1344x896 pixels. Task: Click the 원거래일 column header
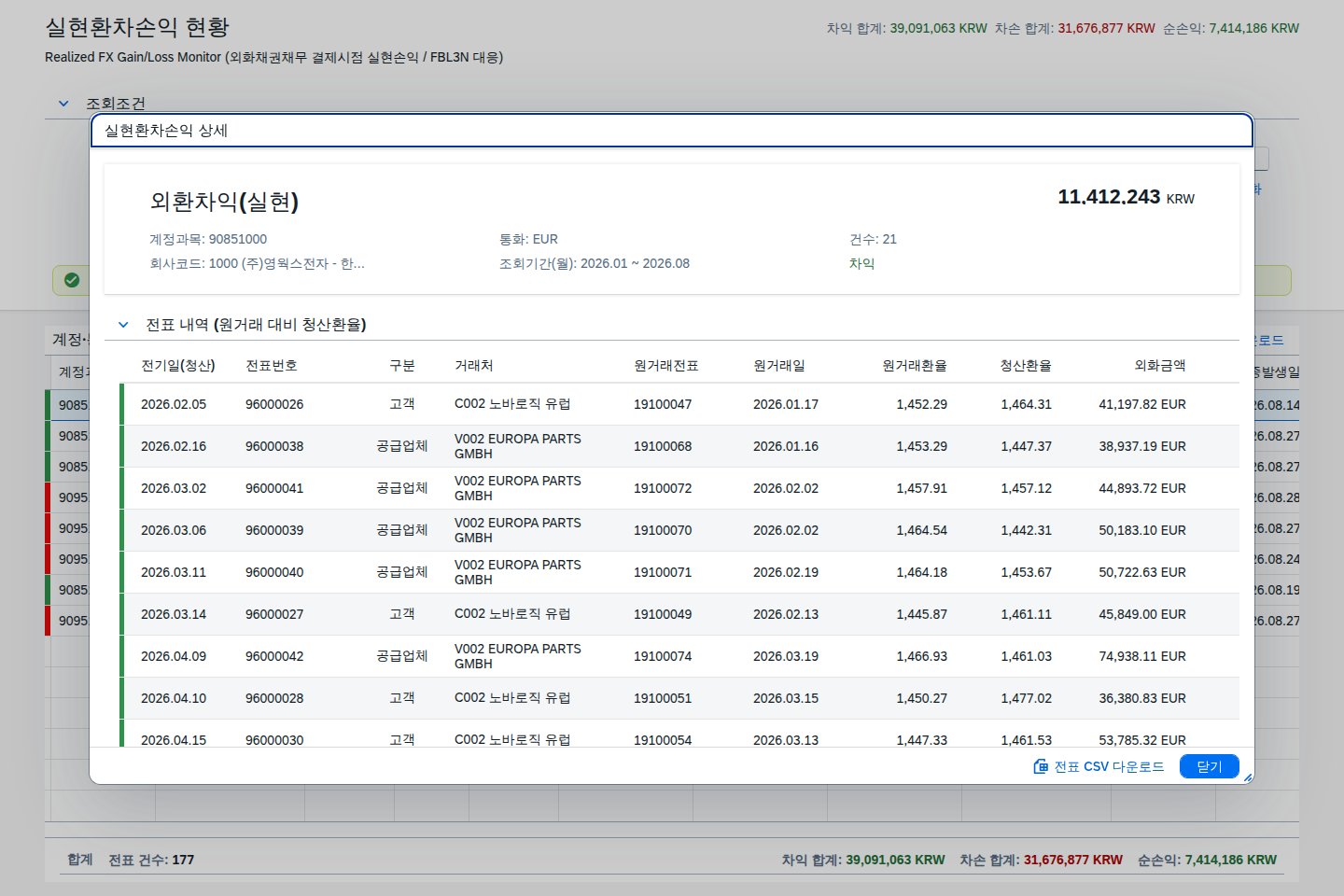coord(779,366)
